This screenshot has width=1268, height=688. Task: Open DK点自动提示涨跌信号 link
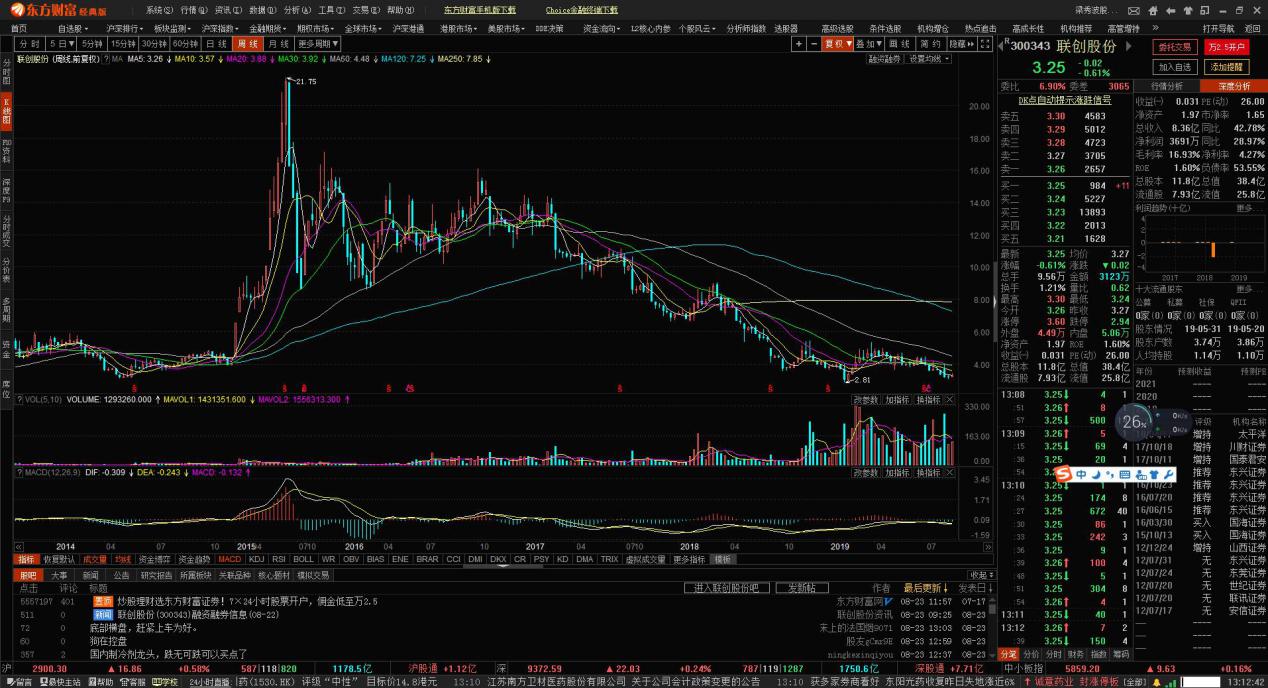[1064, 100]
